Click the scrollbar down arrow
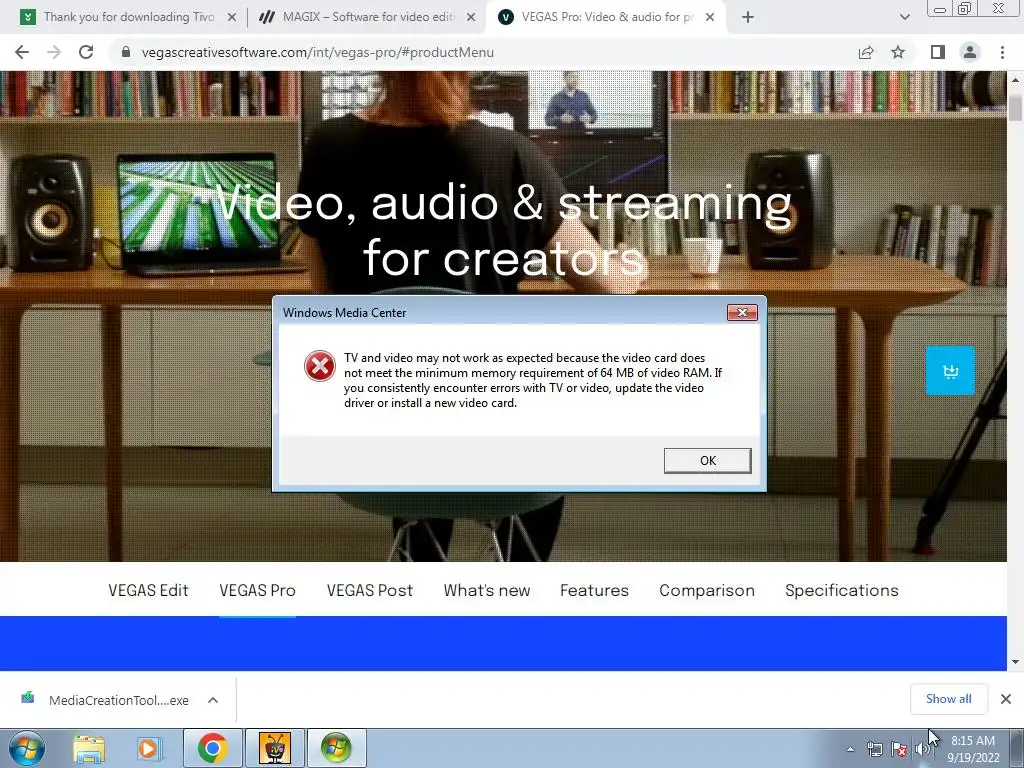The image size is (1024, 768). click(1015, 662)
